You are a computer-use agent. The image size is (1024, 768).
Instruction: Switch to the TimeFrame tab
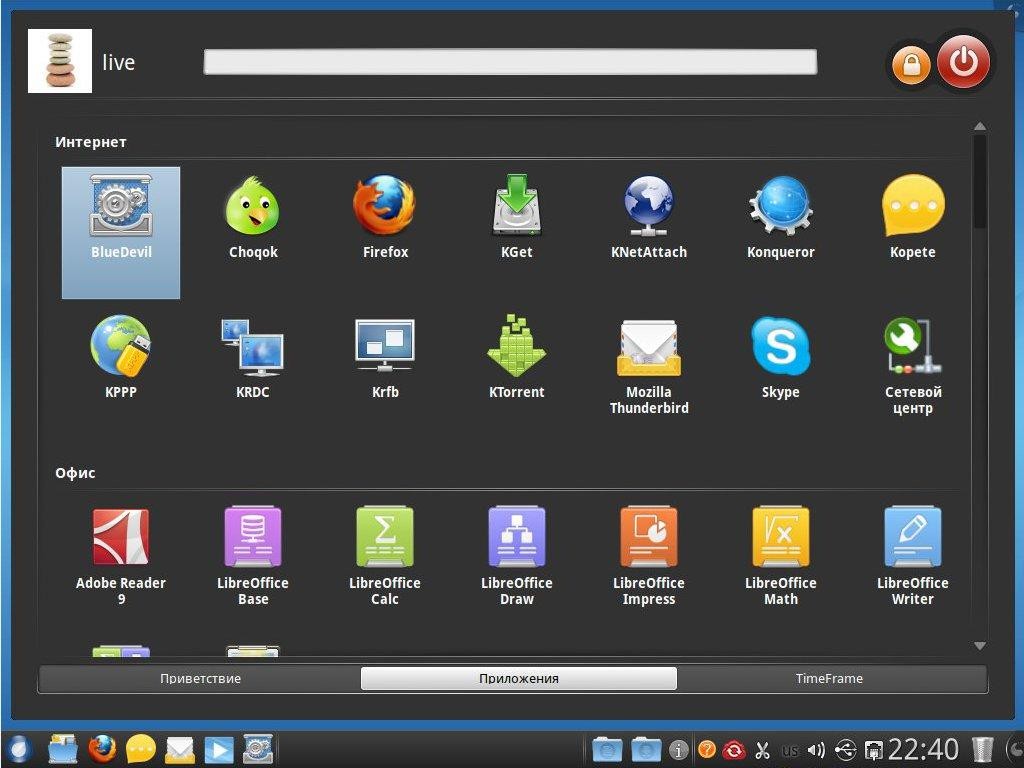(x=829, y=679)
